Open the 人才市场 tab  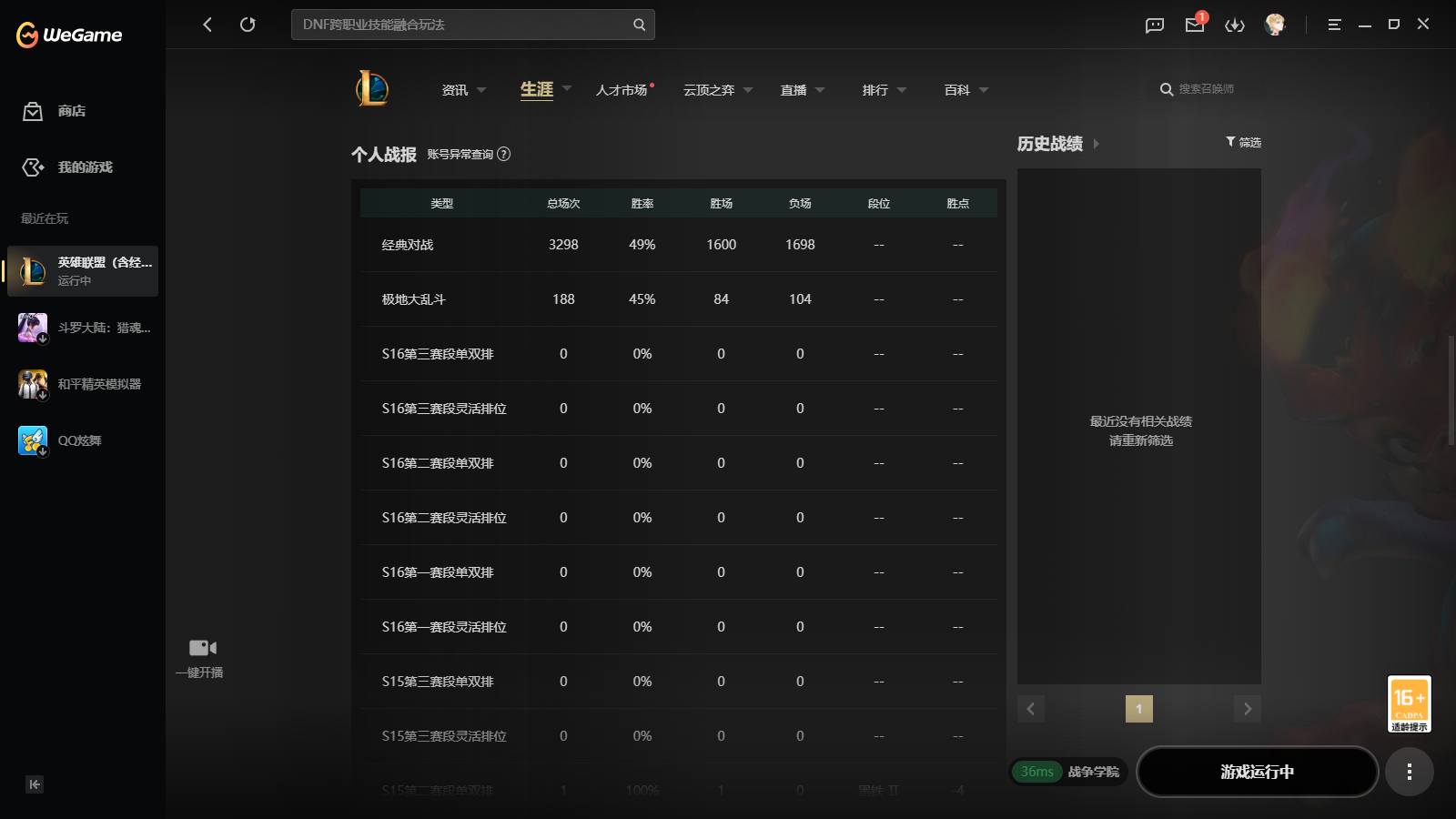pos(622,90)
